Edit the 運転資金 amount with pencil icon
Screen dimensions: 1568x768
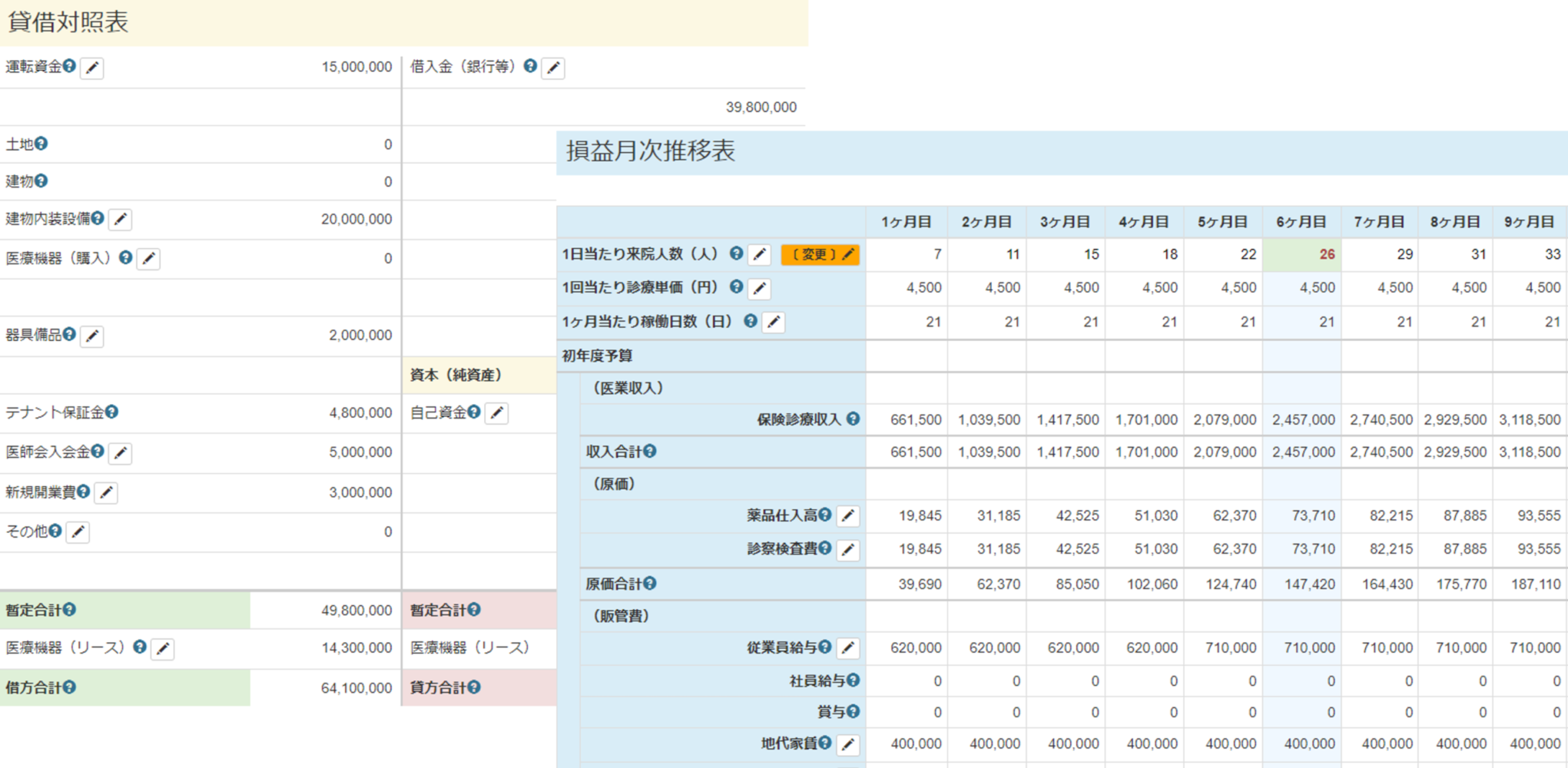pos(92,68)
